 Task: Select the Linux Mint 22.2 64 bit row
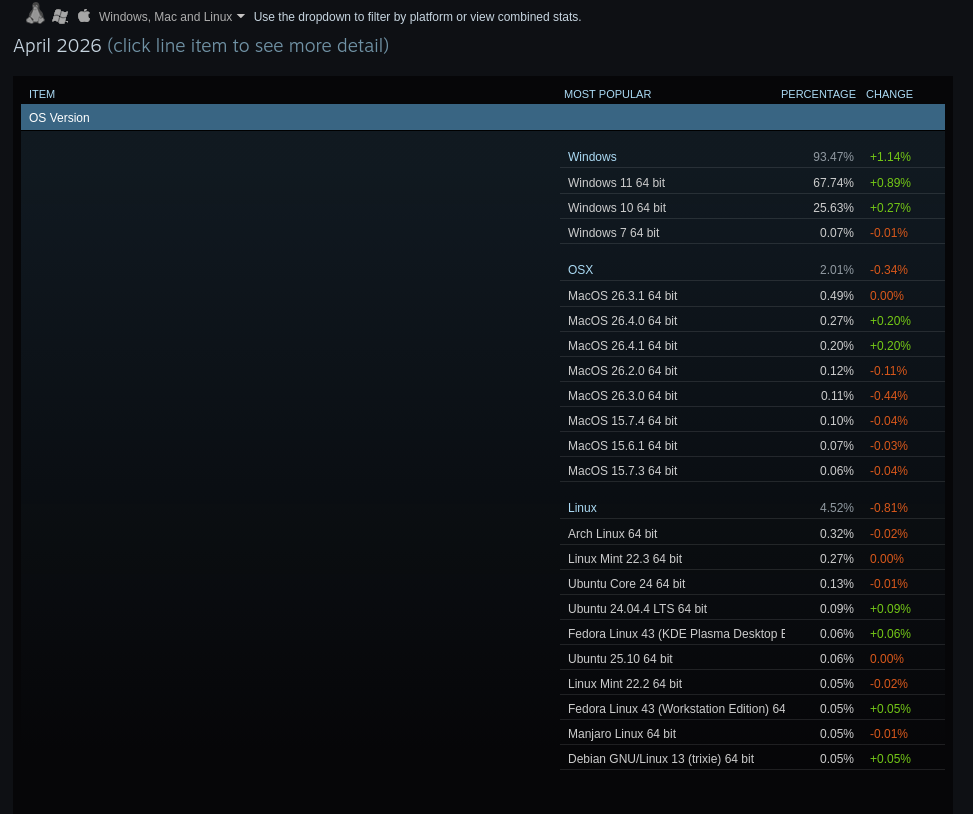[752, 684]
